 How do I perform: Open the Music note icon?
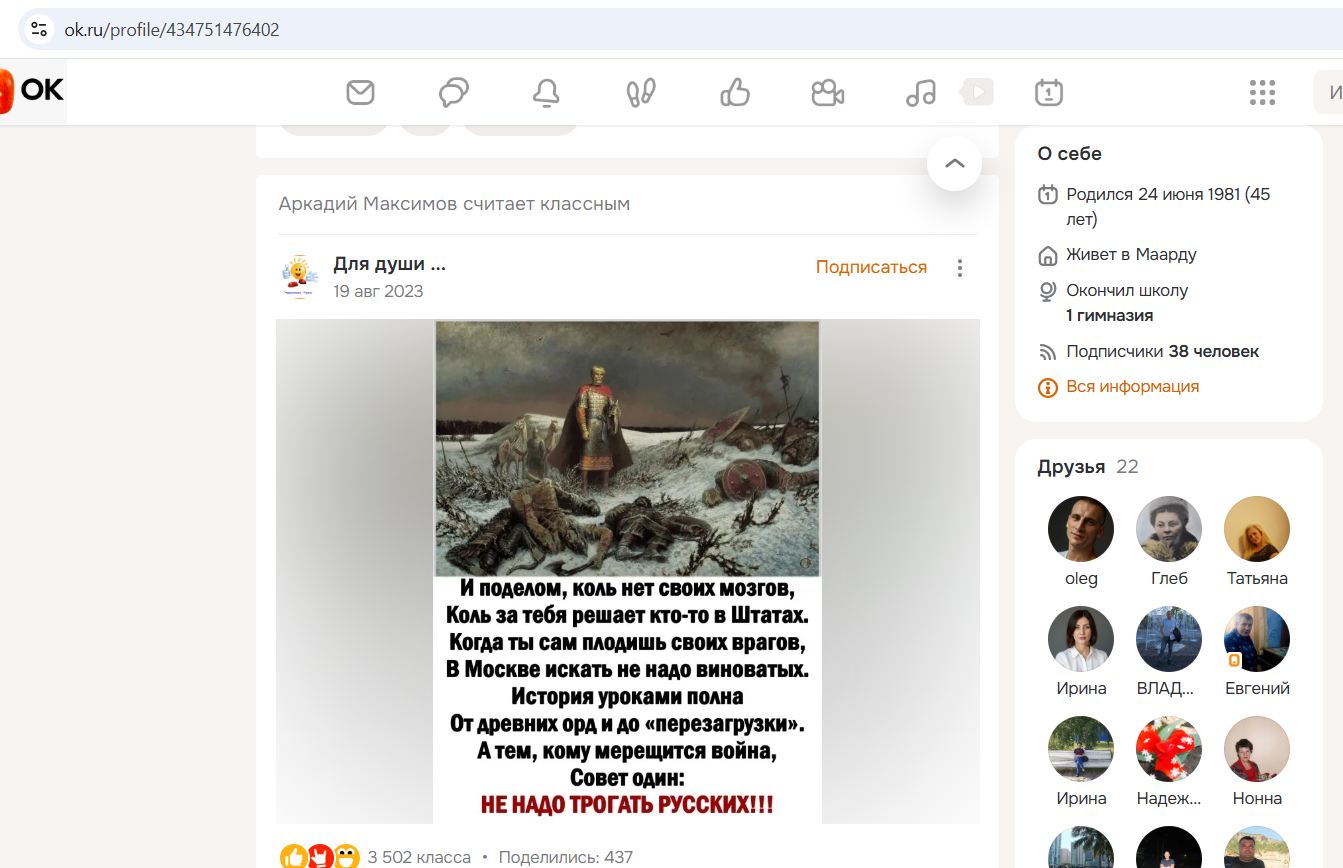pyautogui.click(x=920, y=93)
